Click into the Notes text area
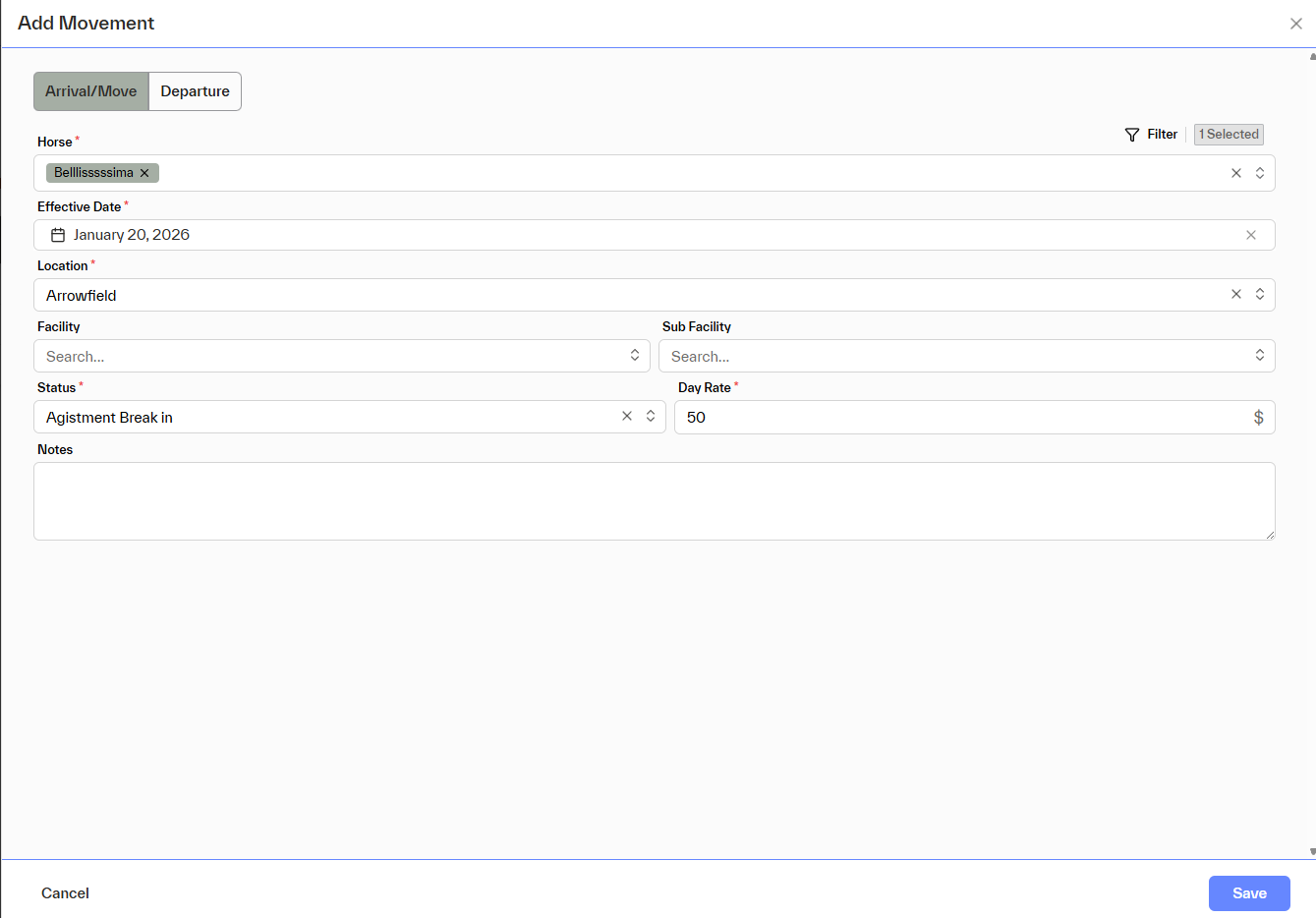Image resolution: width=1316 pixels, height=918 pixels. tap(654, 501)
